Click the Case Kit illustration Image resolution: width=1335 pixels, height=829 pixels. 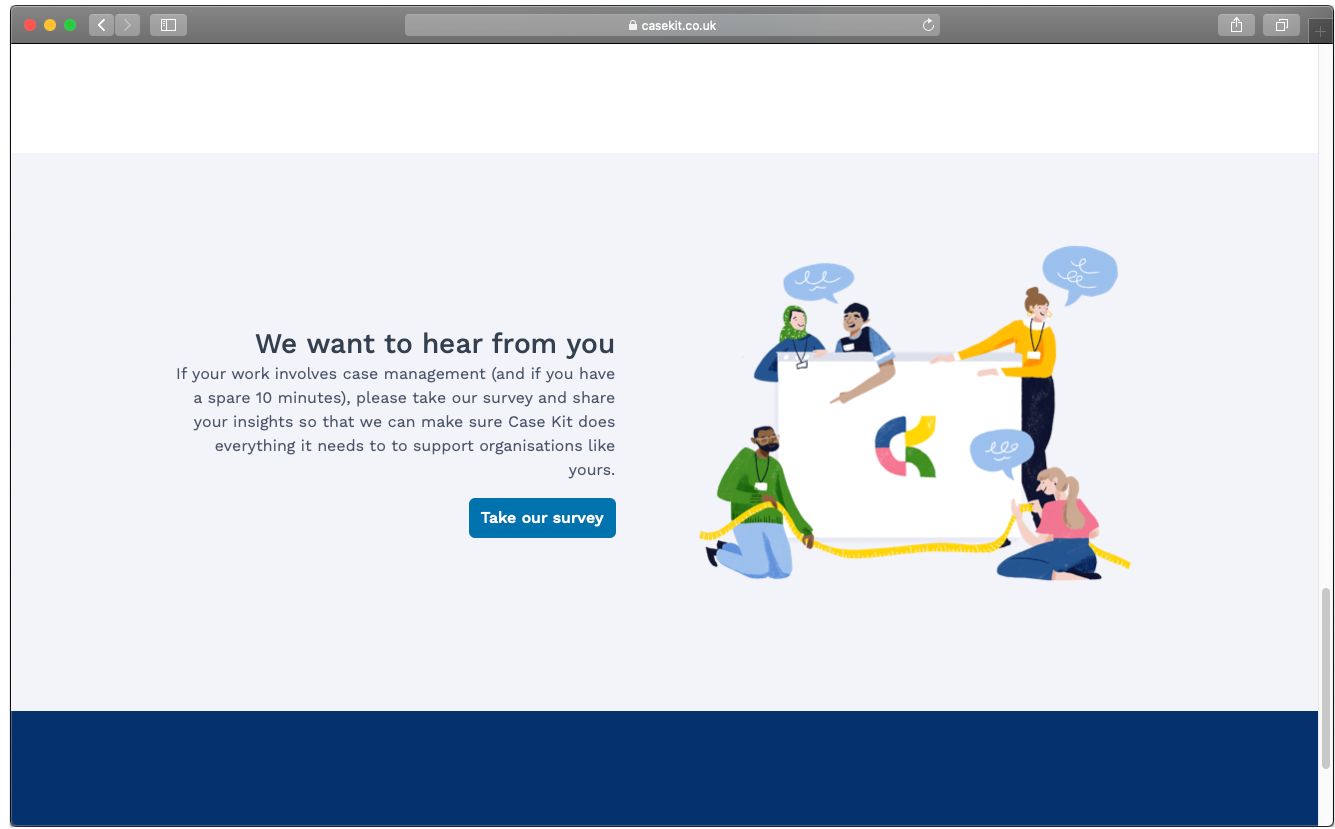[915, 413]
